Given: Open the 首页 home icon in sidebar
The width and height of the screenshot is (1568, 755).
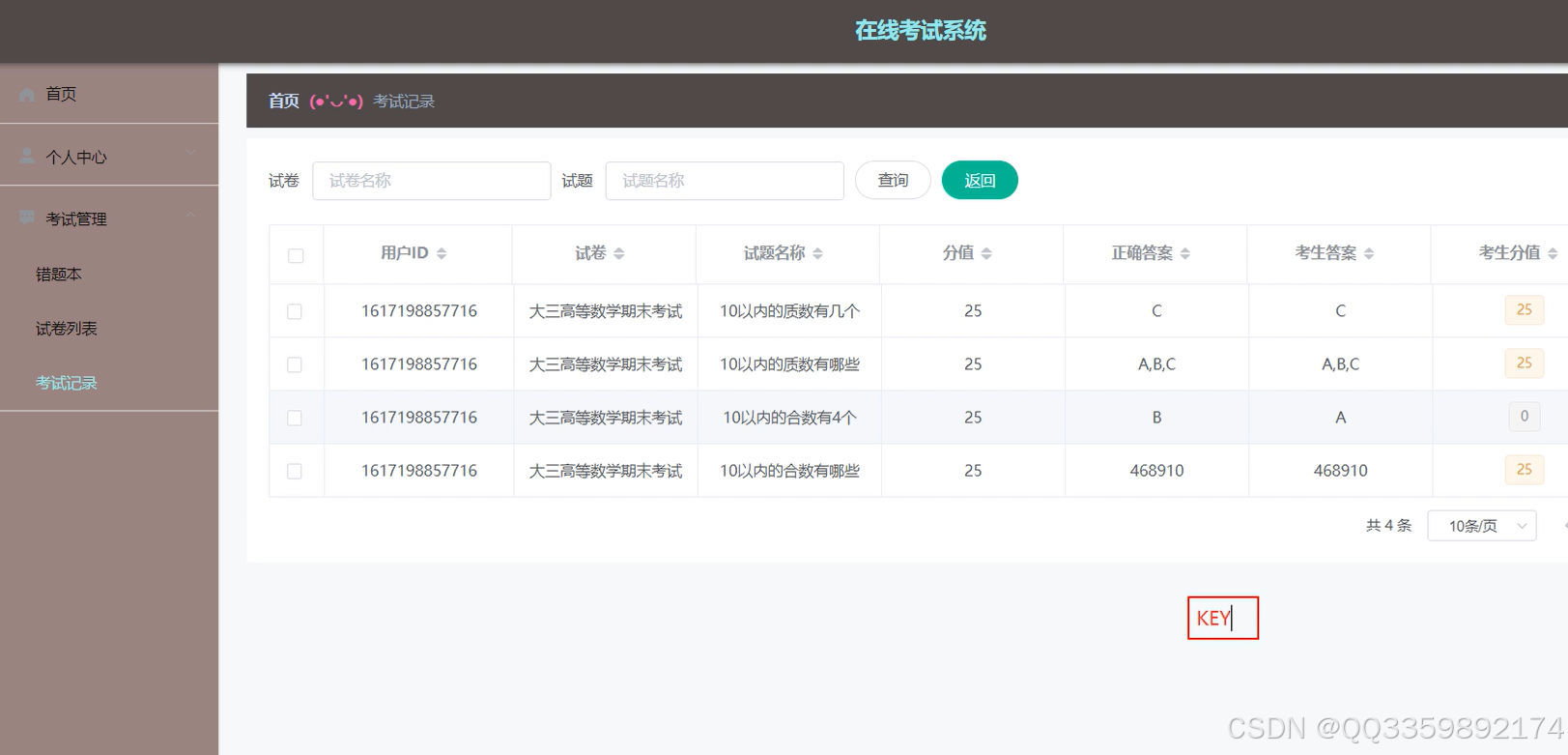Looking at the screenshot, I should pos(27,95).
